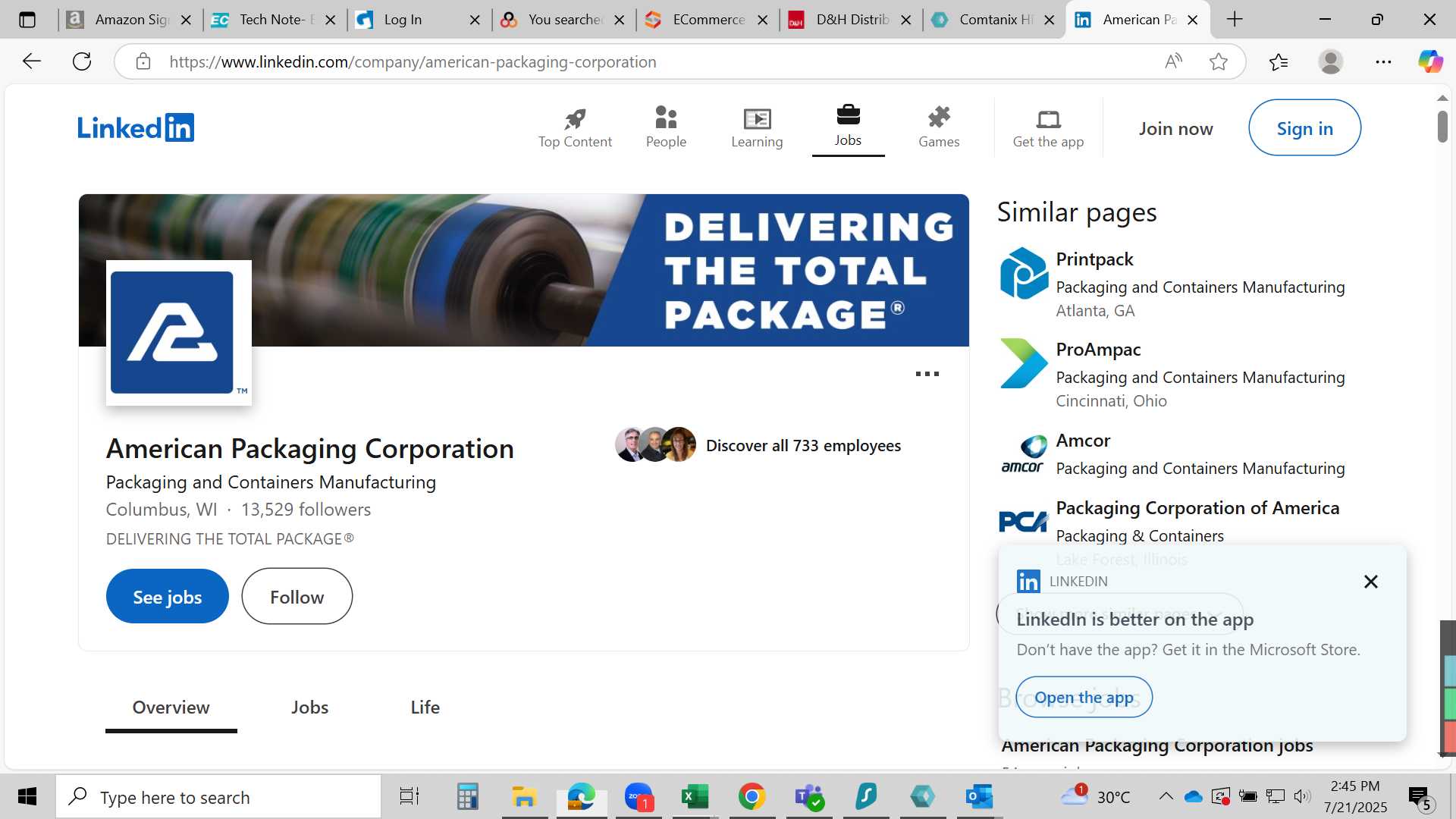Open the Windows Start menu
This screenshot has width=1456, height=819.
(x=27, y=796)
